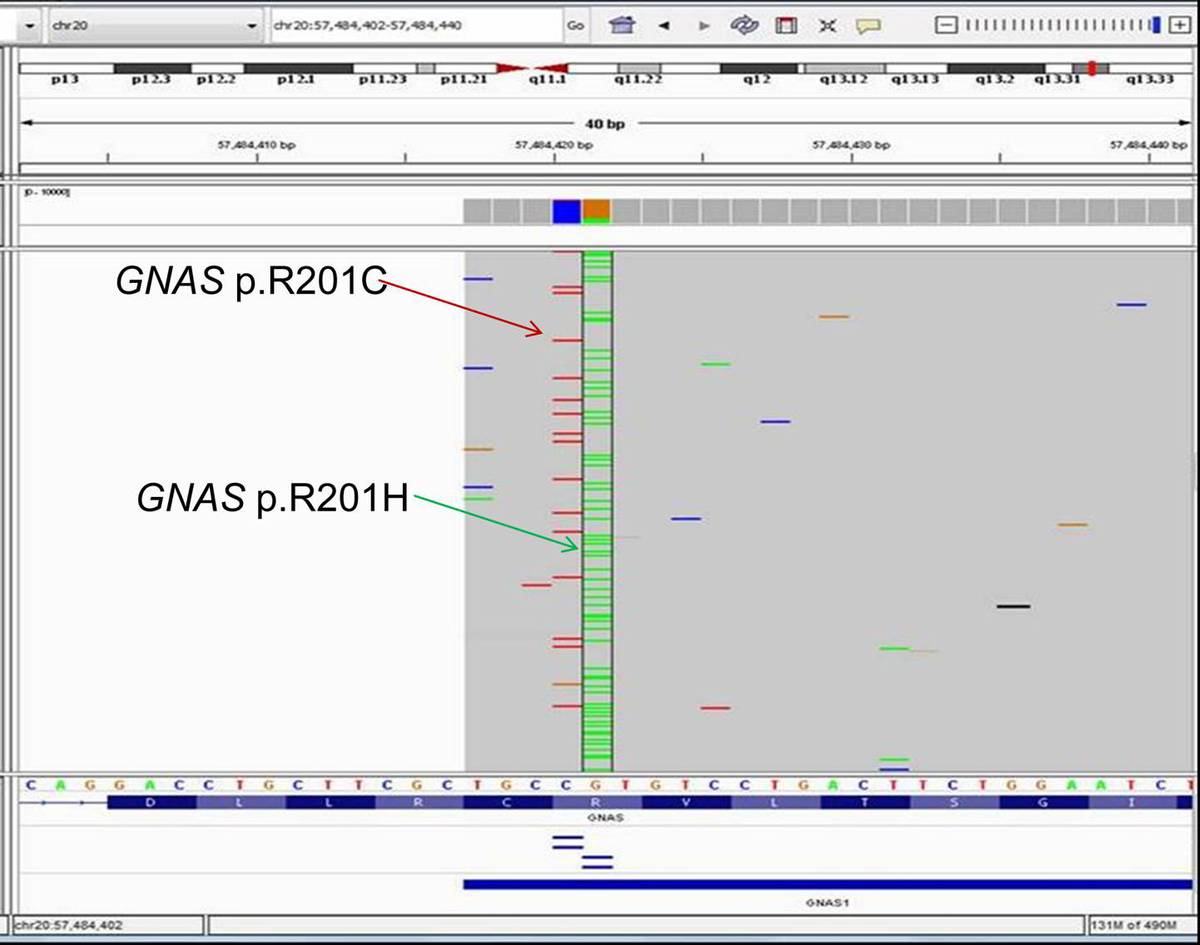Click amino acid D in GNAS track

[151, 802]
